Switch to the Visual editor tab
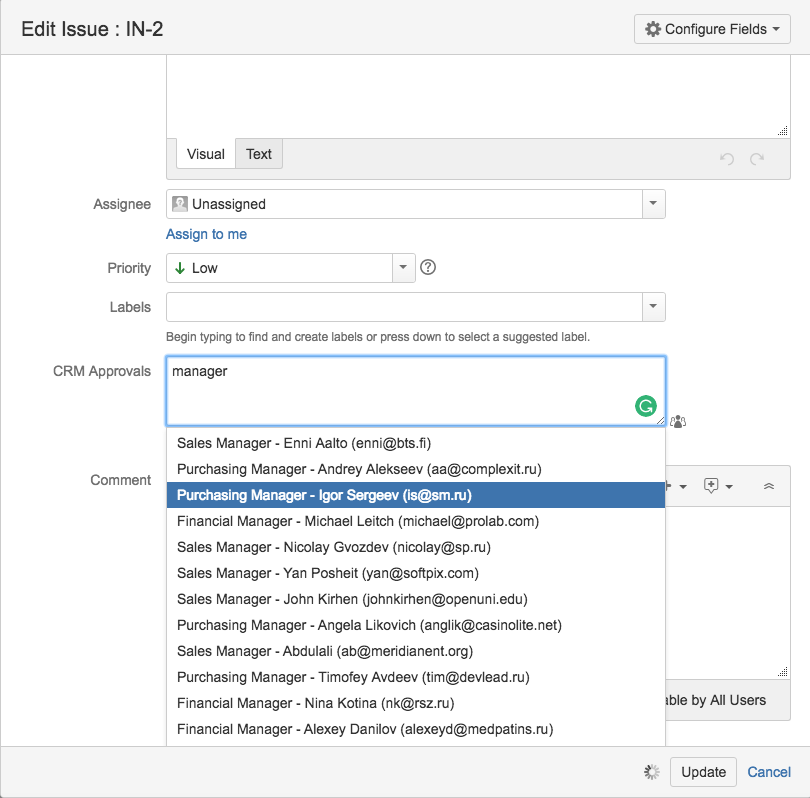 (206, 154)
